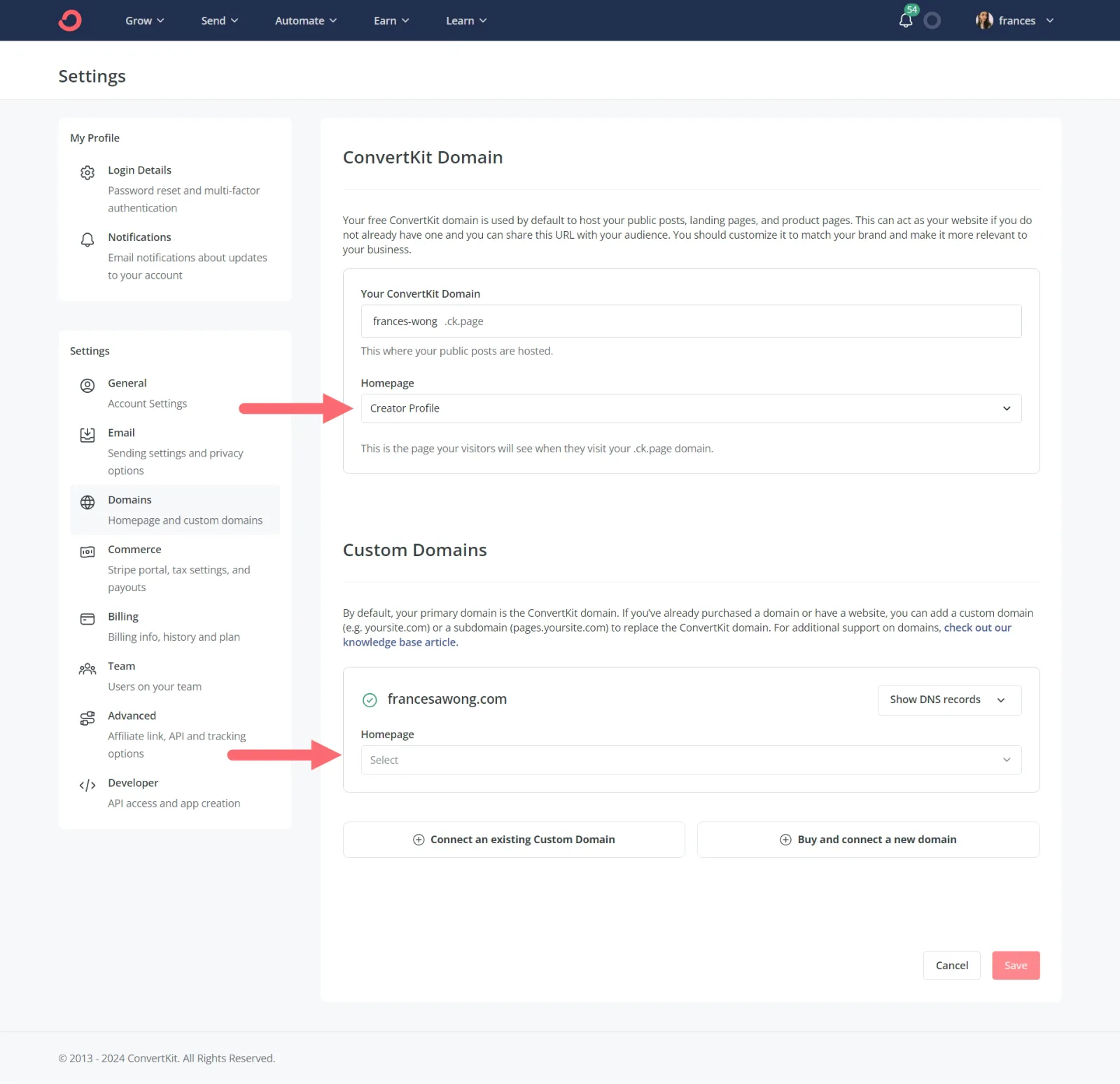Screen dimensions: 1120x1084
Task: Click the Email inbox icon
Action: tap(87, 435)
